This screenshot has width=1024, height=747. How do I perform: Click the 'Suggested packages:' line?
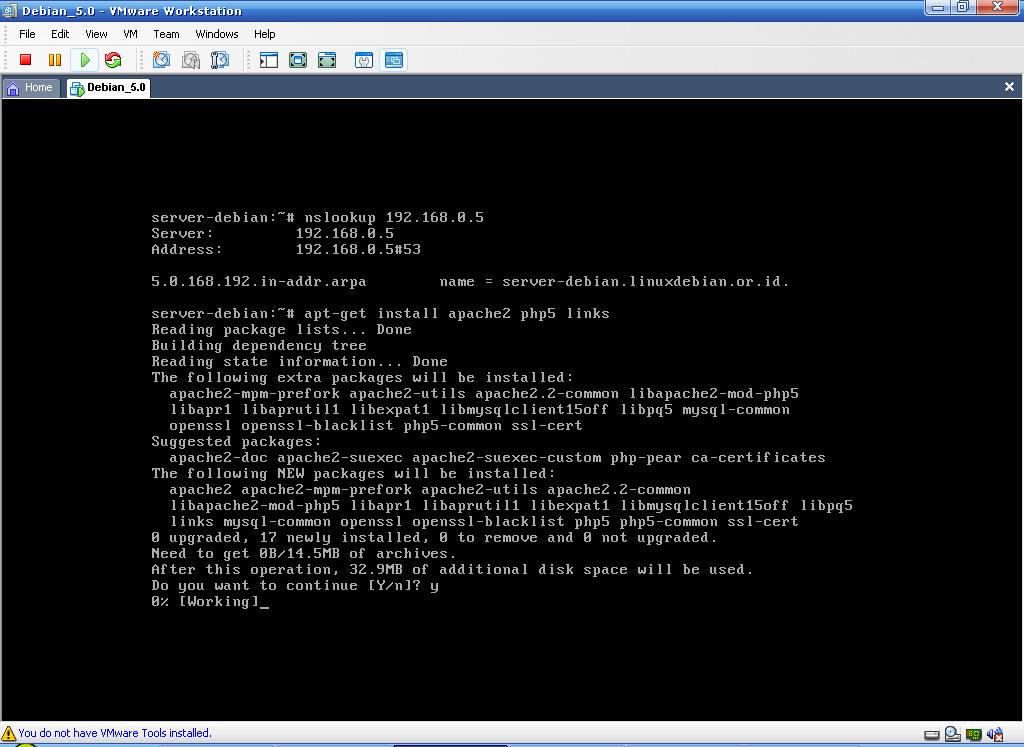point(236,441)
